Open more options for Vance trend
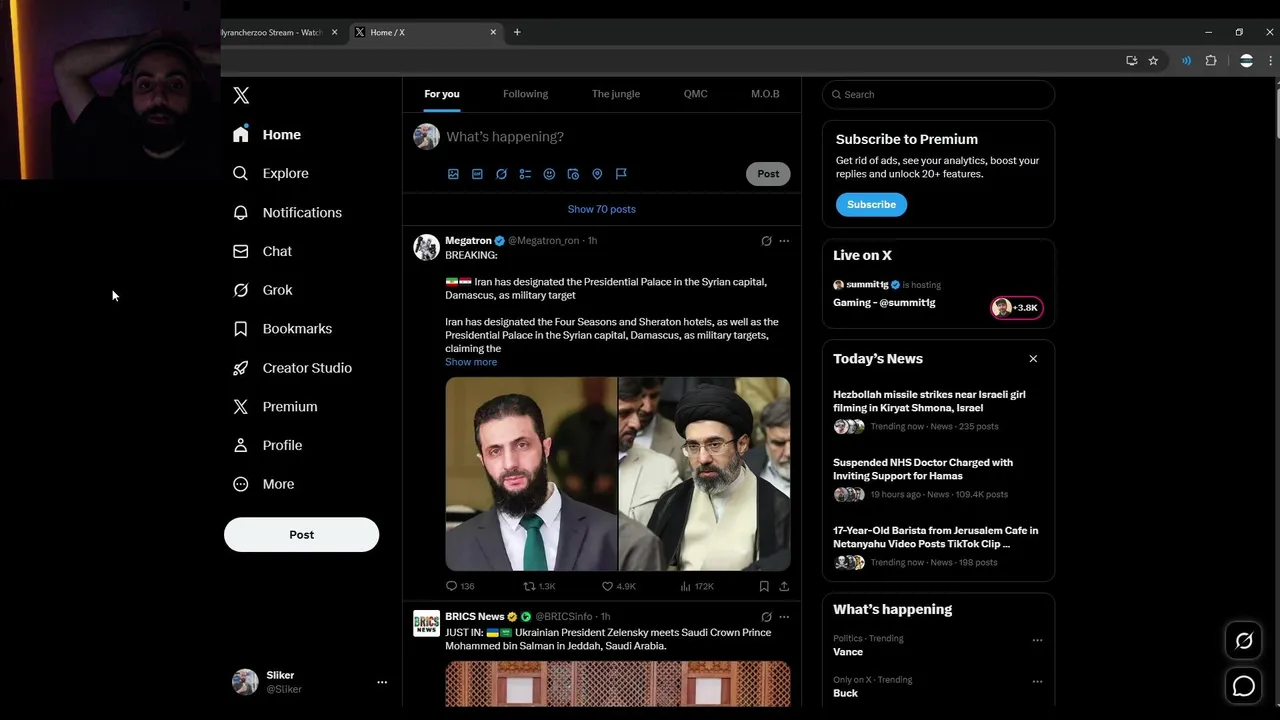Screen dimensions: 1280x720 coord(1037,640)
